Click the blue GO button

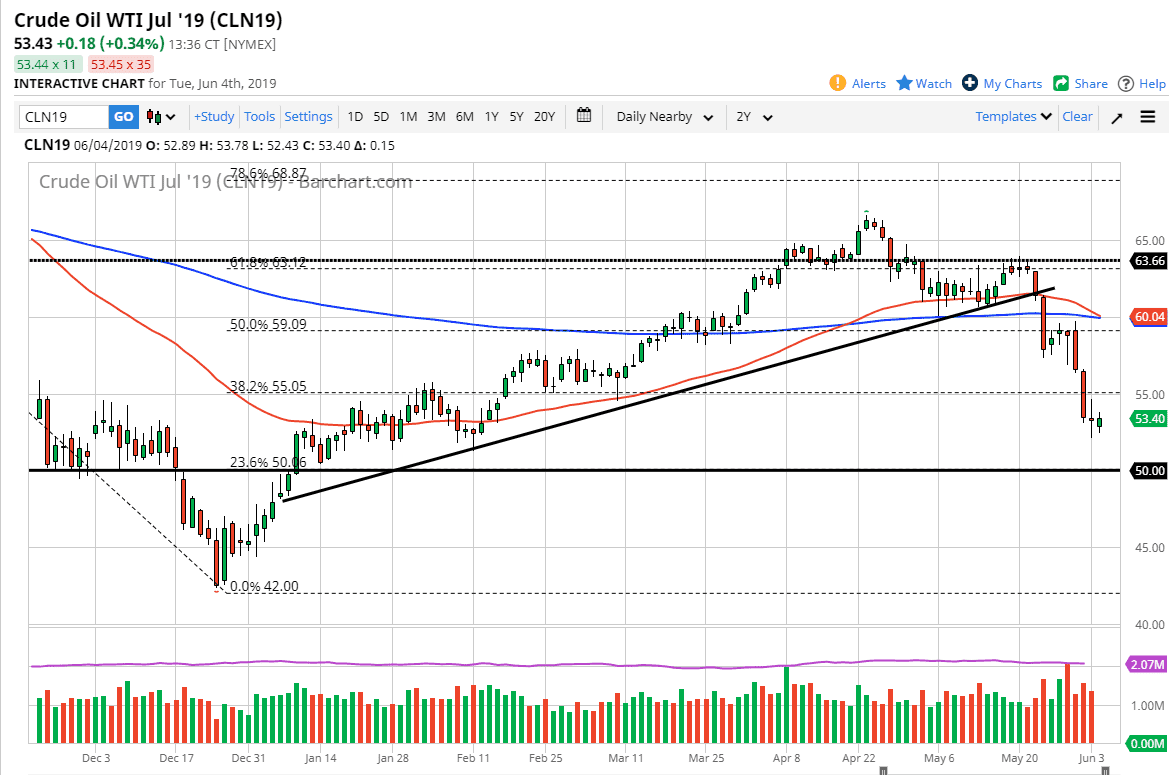click(x=123, y=117)
